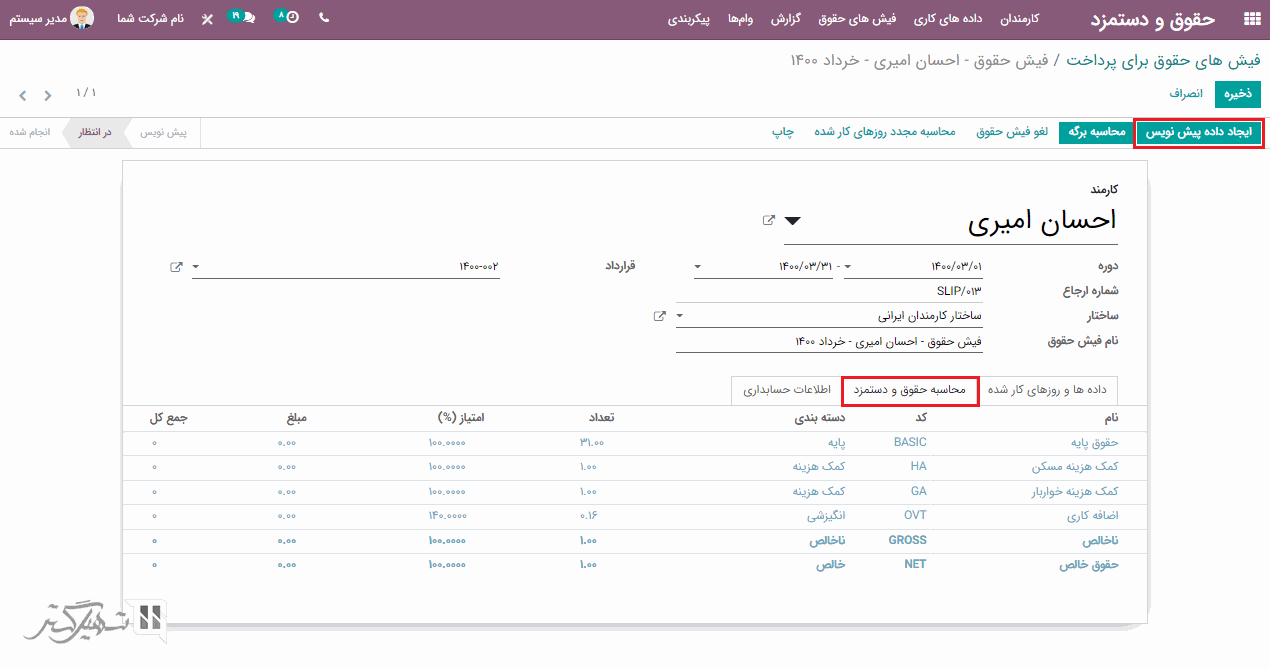Click the phone icon in top bar
The width and height of the screenshot is (1270, 669).
point(324,18)
